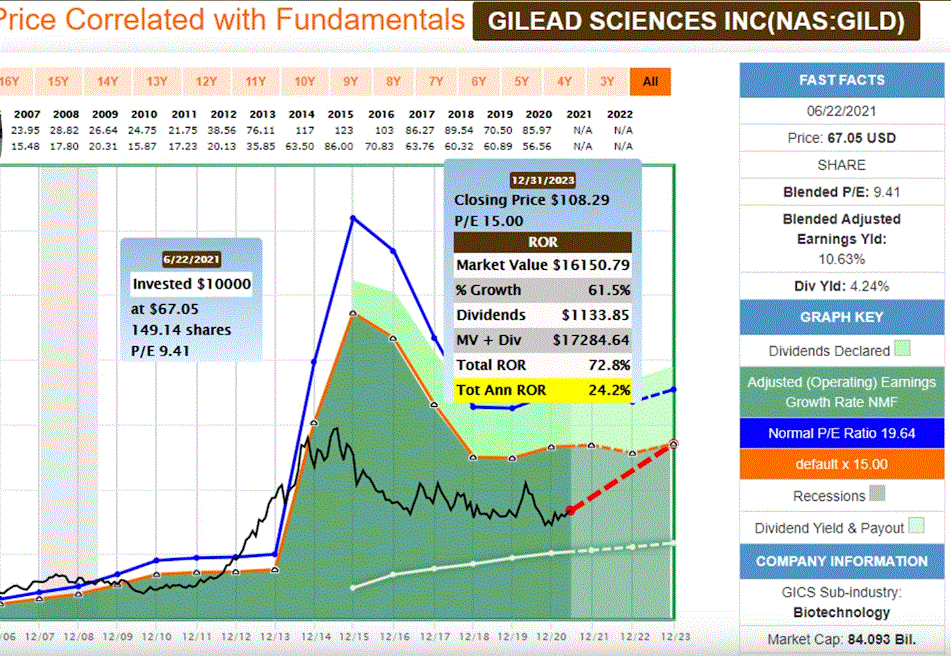Switch to the 7Y time range

[436, 81]
